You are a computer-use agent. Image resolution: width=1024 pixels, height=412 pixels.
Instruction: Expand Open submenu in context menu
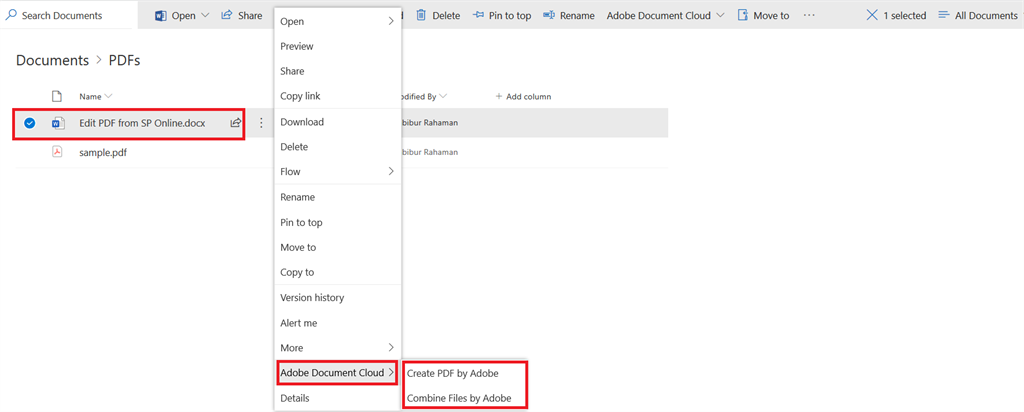pos(391,22)
